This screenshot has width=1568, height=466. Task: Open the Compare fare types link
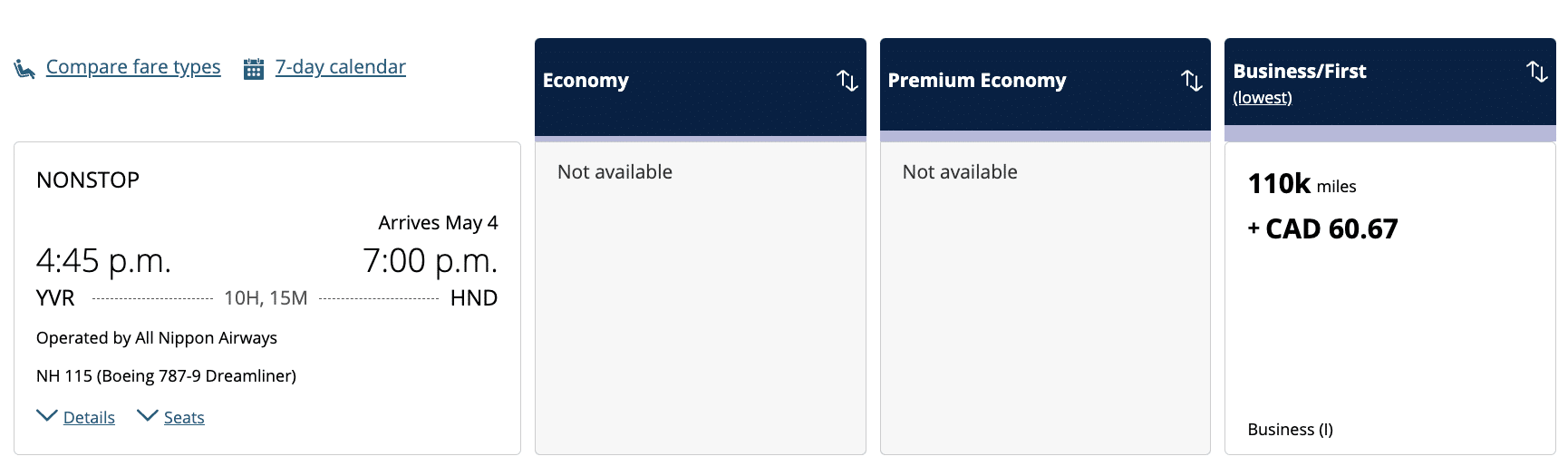click(133, 67)
